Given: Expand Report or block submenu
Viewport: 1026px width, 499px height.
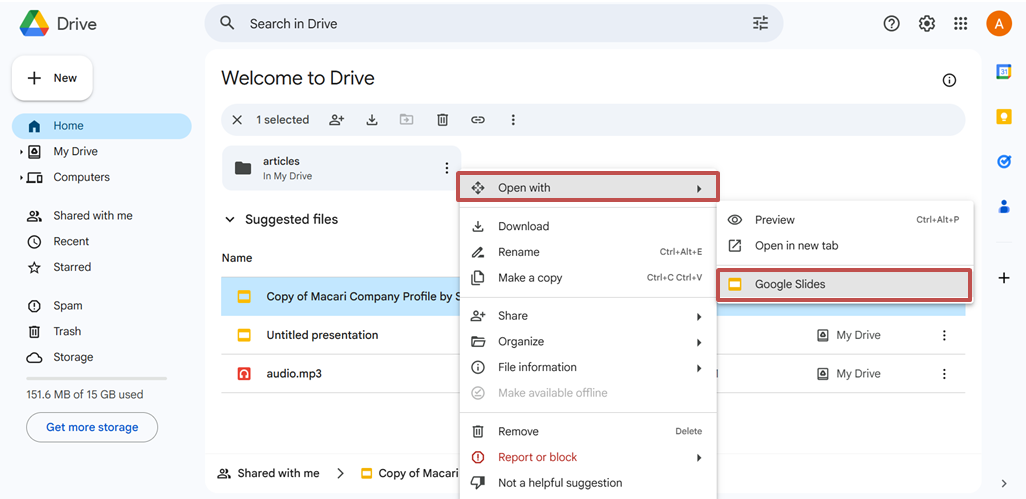Looking at the screenshot, I should 588,457.
